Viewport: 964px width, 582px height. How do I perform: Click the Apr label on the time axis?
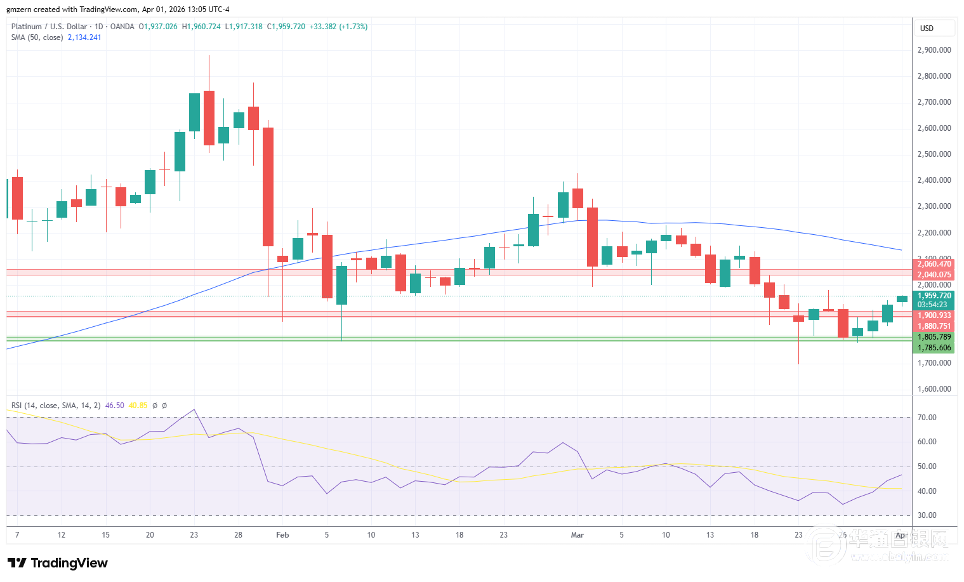pyautogui.click(x=901, y=535)
